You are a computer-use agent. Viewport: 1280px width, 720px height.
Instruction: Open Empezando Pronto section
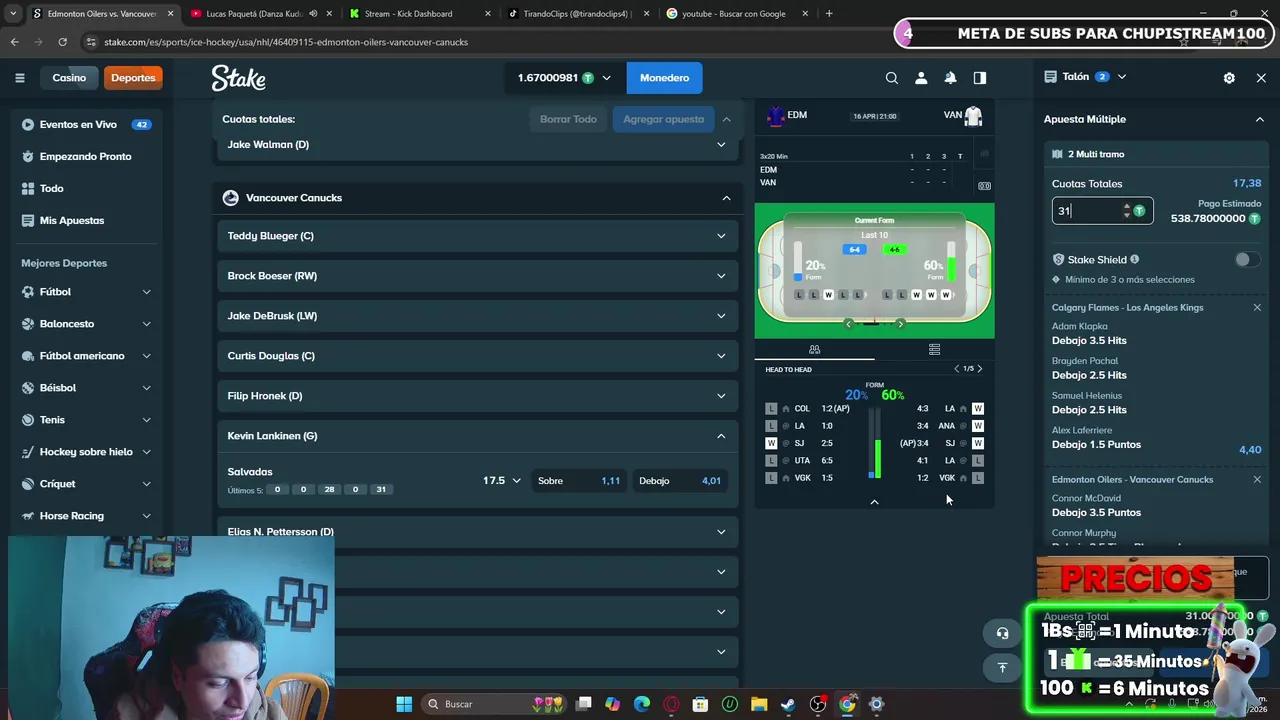[x=86, y=157]
